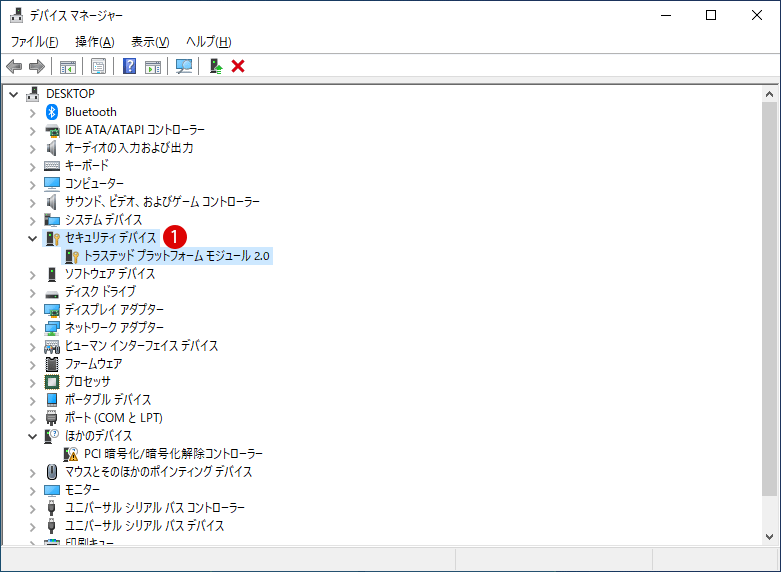Open the 操作(A) menu
The width and height of the screenshot is (781, 572).
coord(95,42)
